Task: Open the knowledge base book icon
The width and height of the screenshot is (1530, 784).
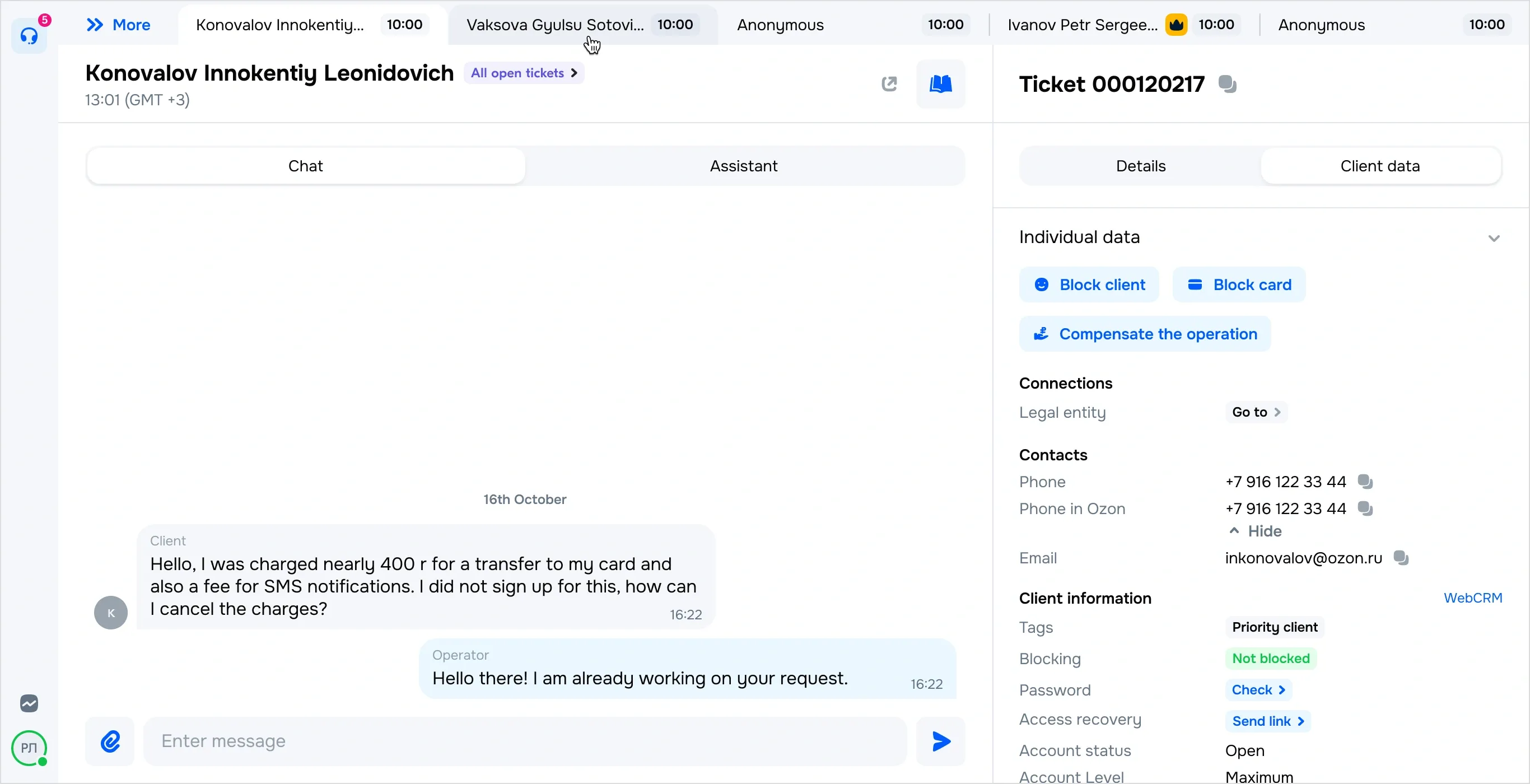Action: pyautogui.click(x=940, y=85)
